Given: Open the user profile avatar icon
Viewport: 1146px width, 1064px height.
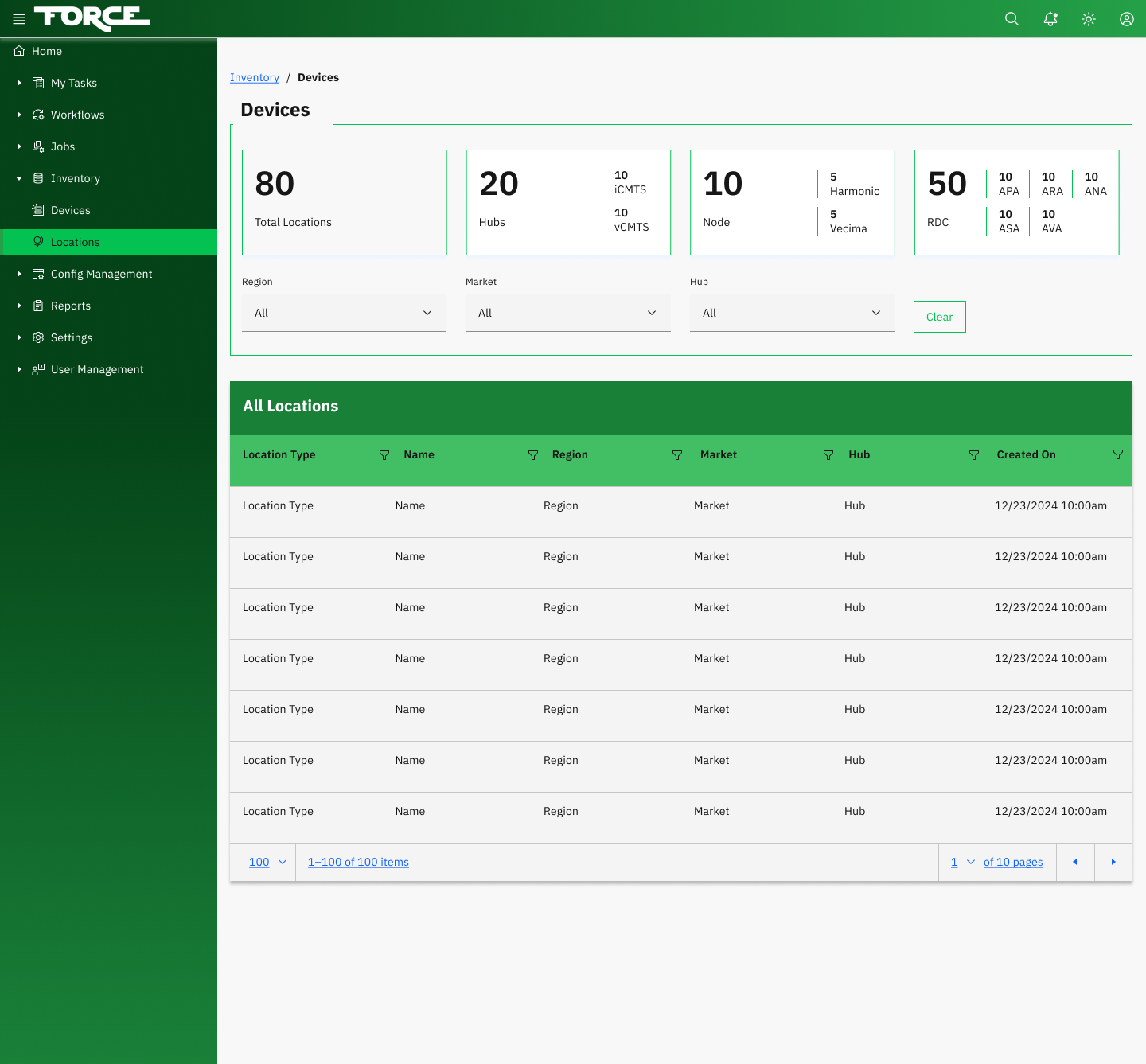Looking at the screenshot, I should (1127, 19).
